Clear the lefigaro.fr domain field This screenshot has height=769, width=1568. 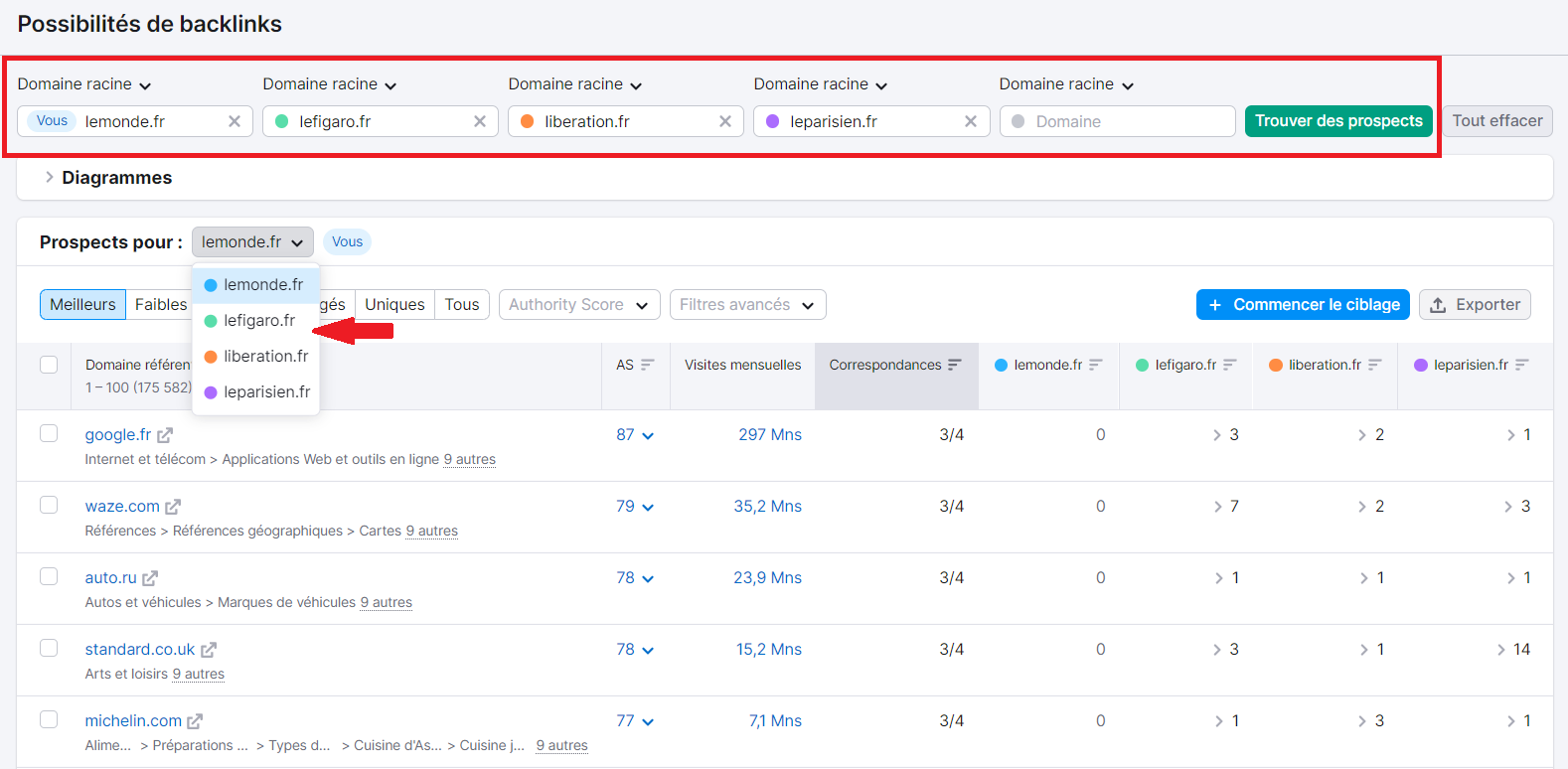coord(480,121)
